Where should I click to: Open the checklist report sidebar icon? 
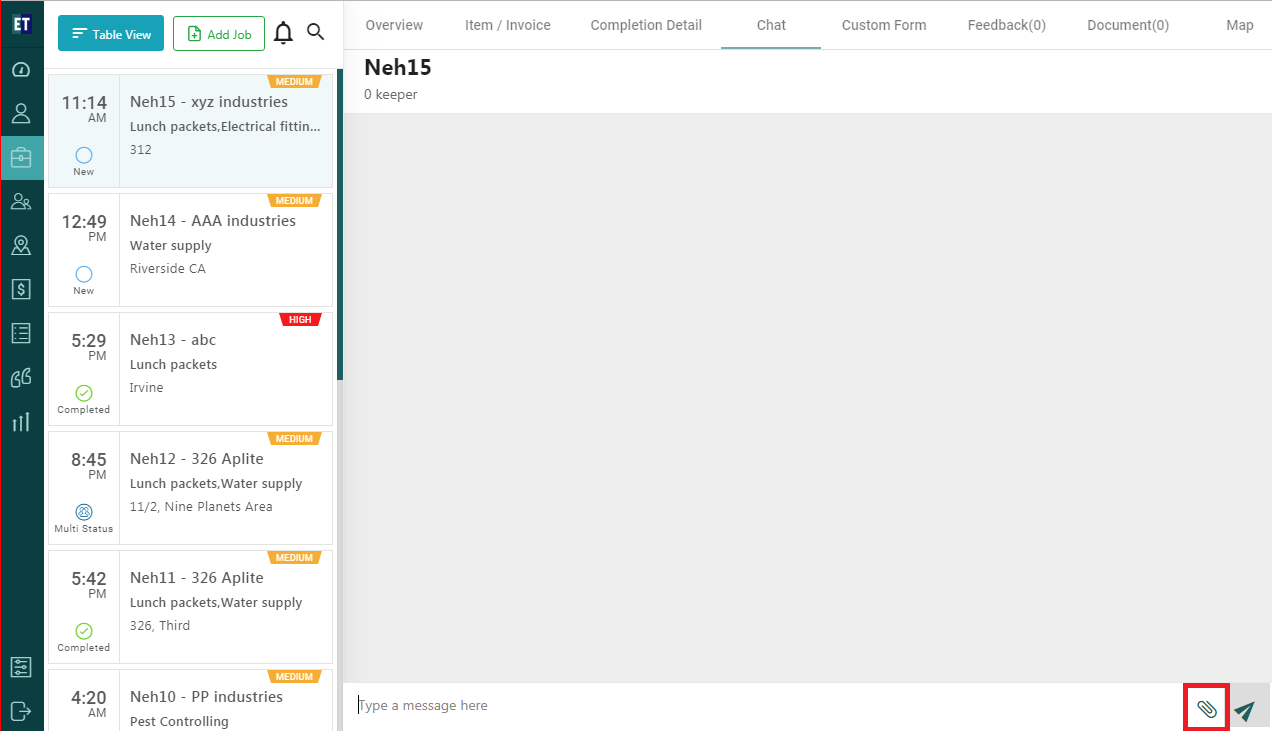pyautogui.click(x=21, y=333)
